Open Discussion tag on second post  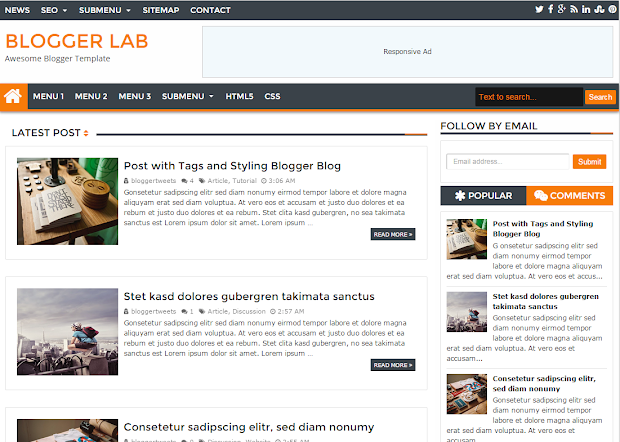249,312
